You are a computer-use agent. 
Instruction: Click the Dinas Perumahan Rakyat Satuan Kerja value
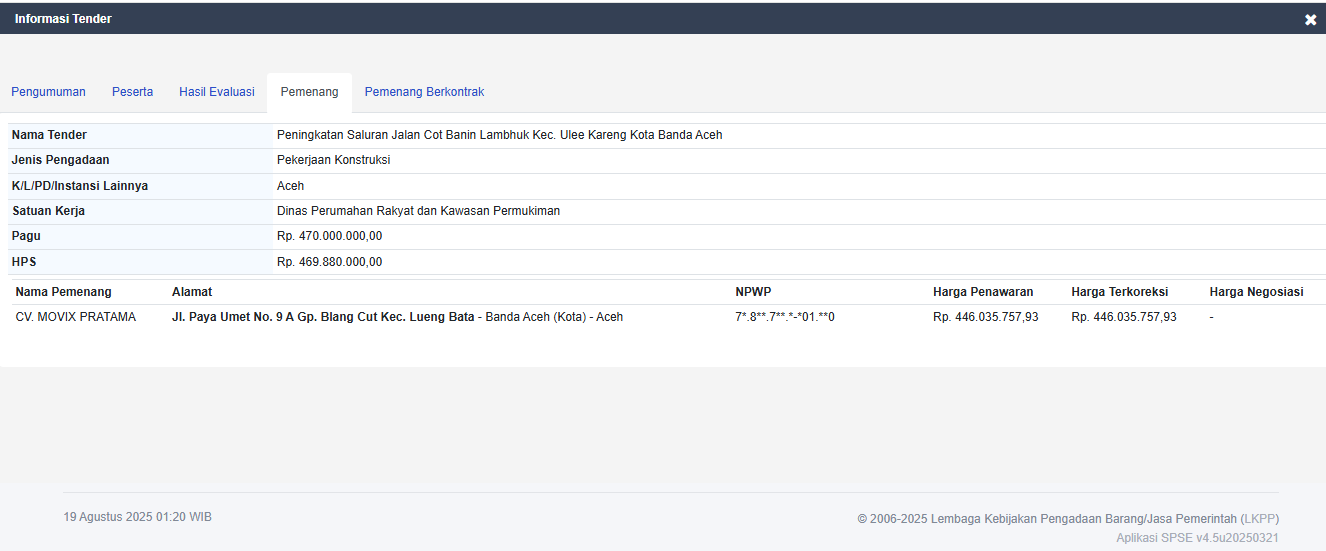pos(418,211)
